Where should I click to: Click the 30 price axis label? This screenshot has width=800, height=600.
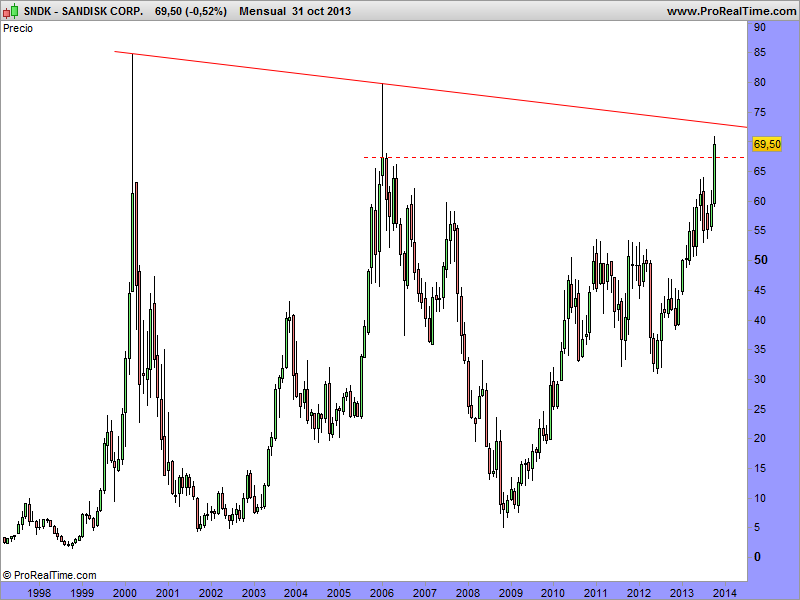coord(760,379)
